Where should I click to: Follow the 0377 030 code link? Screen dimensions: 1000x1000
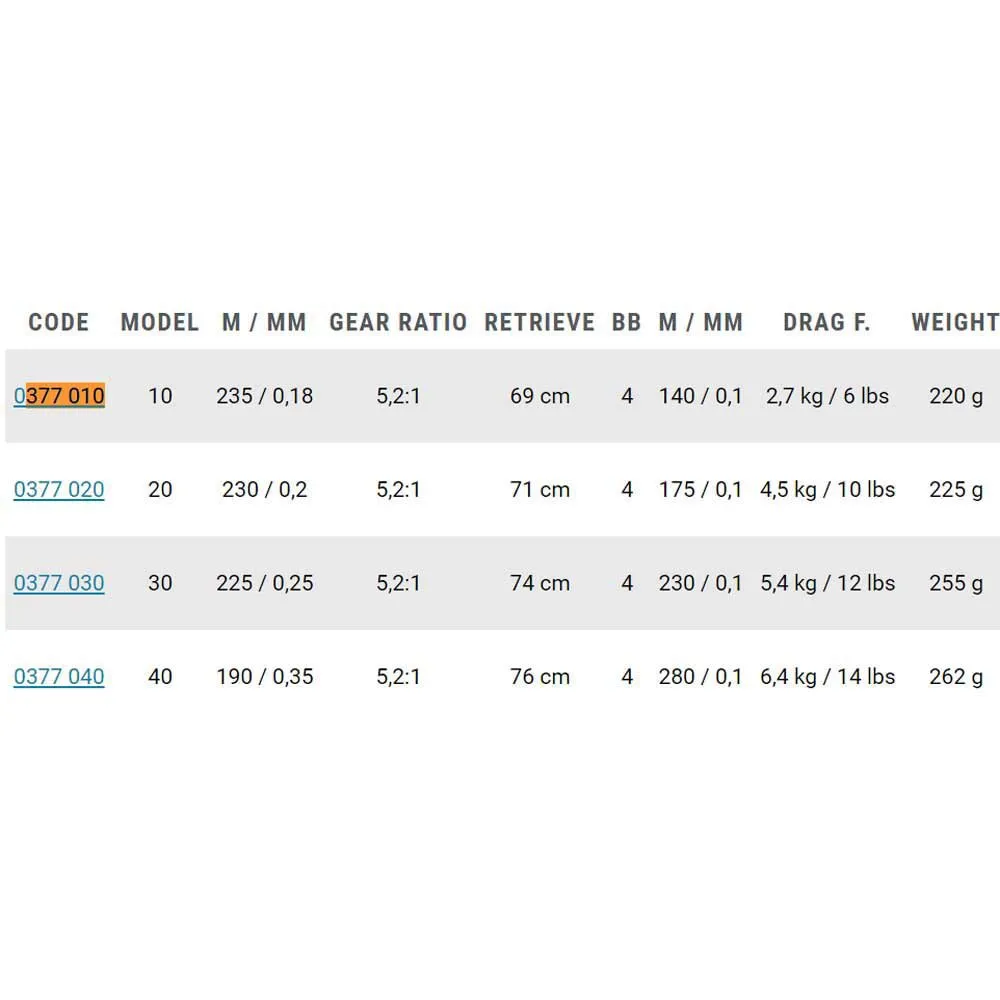(59, 583)
